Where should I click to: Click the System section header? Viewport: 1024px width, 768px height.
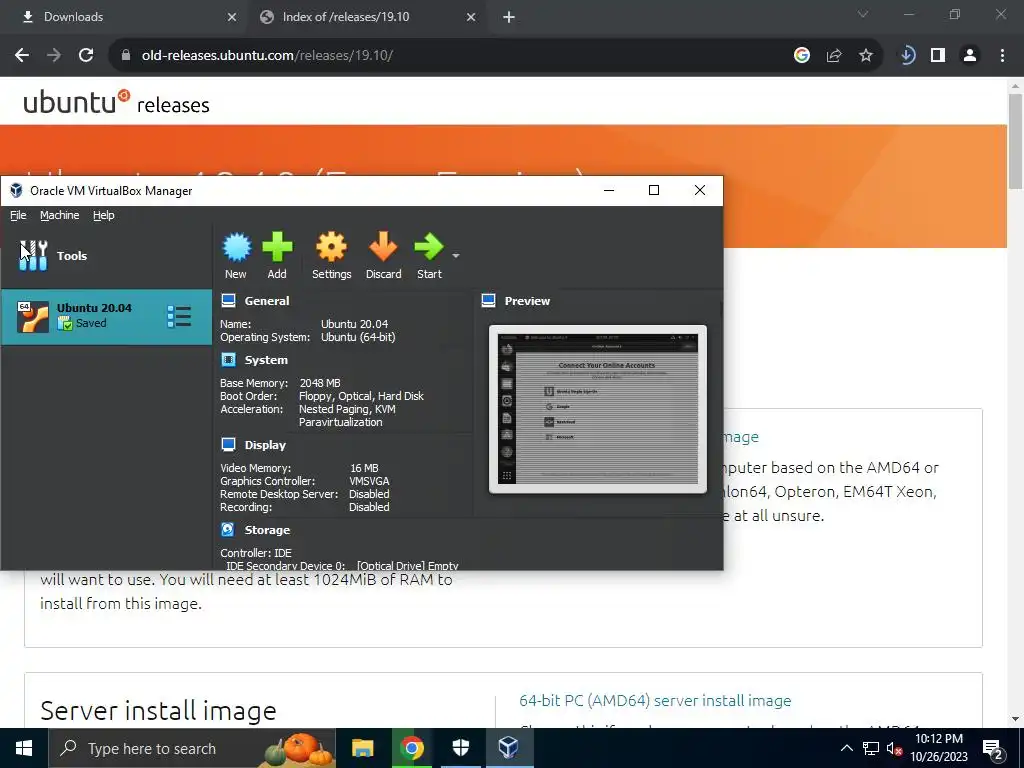point(266,360)
